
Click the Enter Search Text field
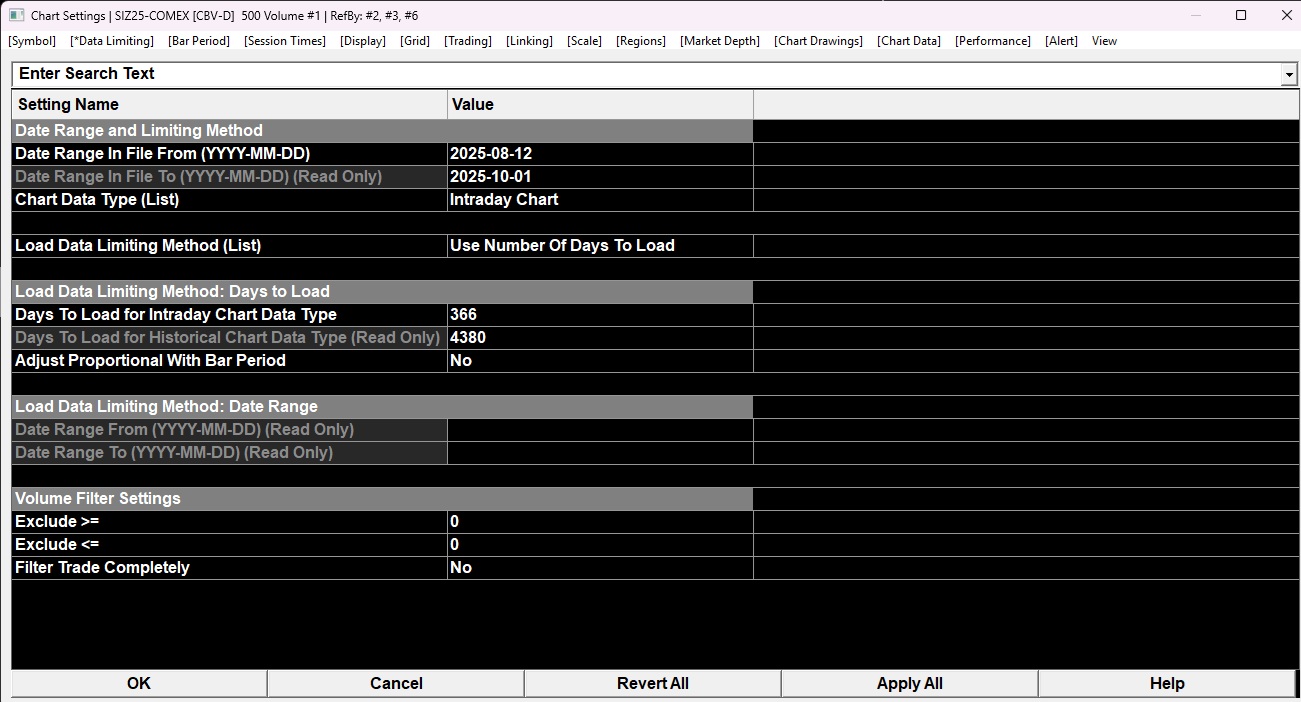(x=647, y=74)
